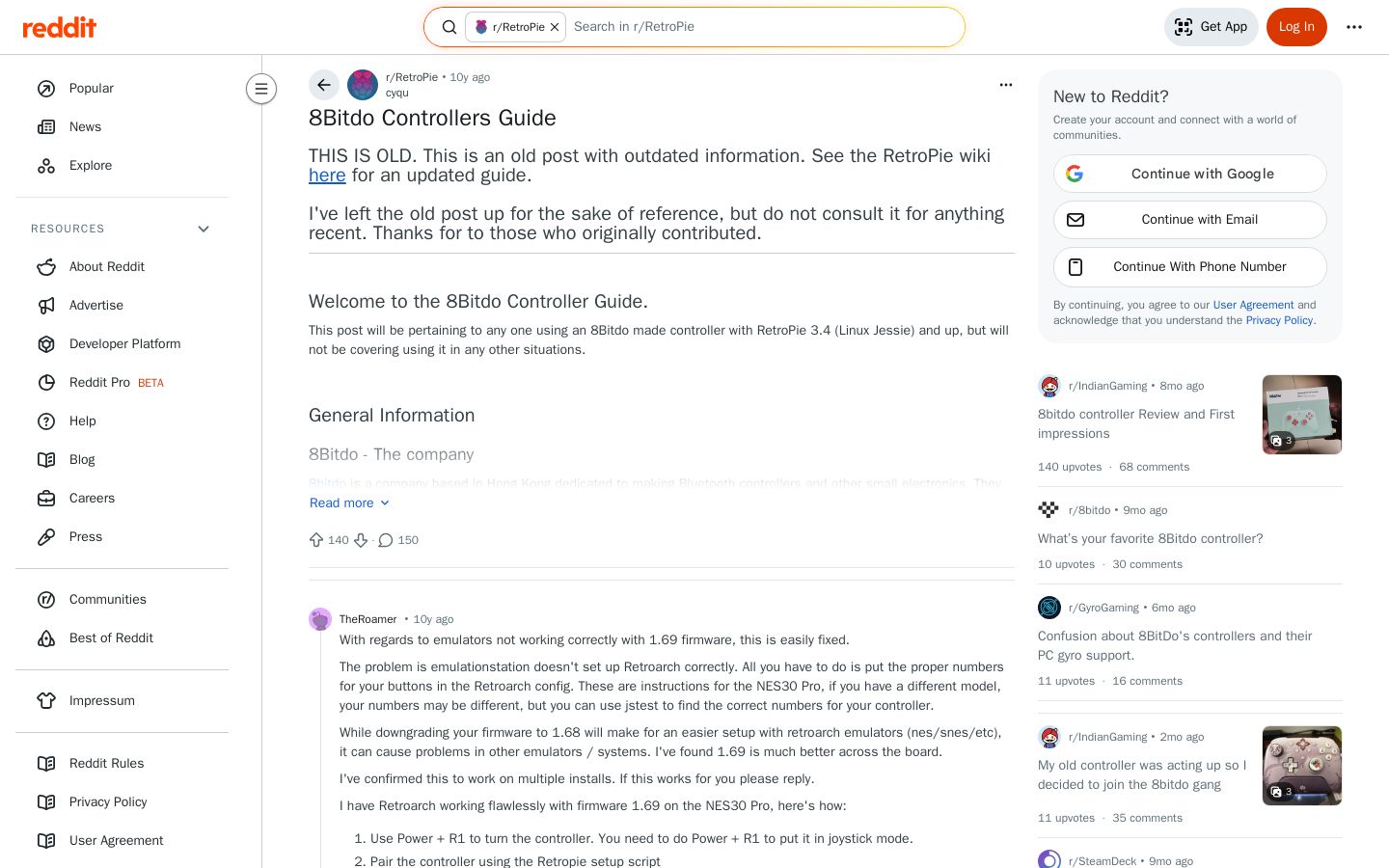This screenshot has height=868, width=1389.
Task: Open Communities in the sidebar
Action: point(122,600)
